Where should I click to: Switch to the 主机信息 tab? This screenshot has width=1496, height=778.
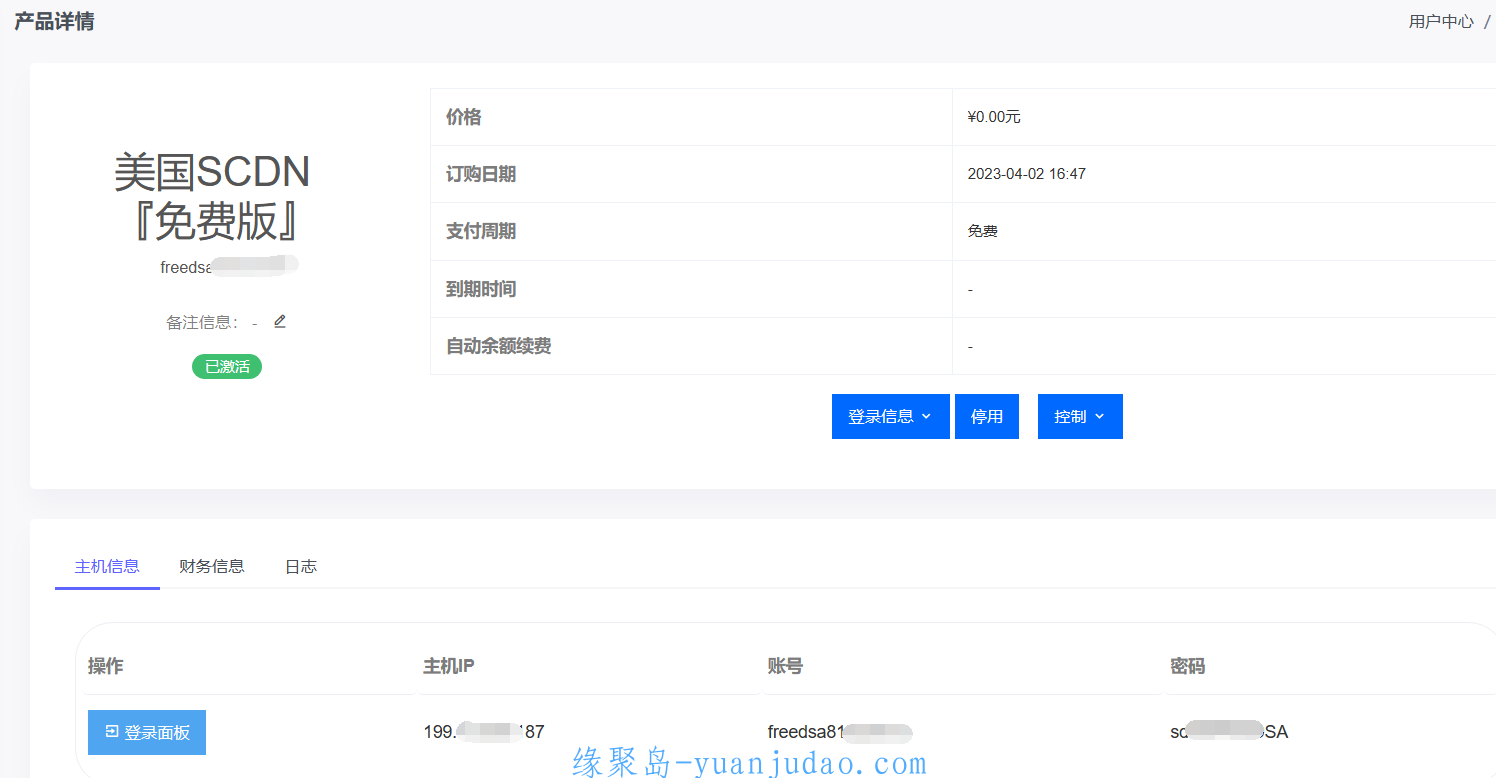click(107, 566)
